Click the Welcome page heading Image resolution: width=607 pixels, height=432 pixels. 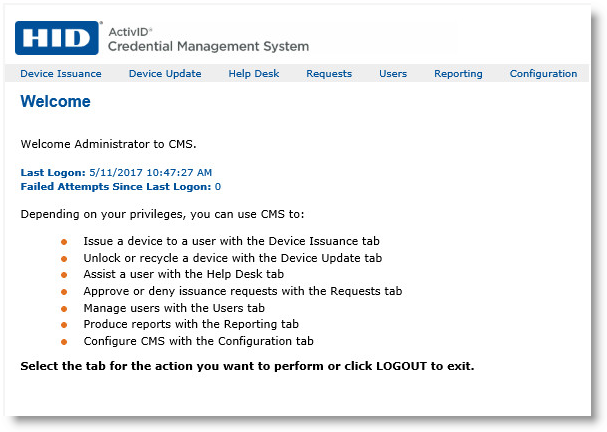tap(56, 102)
